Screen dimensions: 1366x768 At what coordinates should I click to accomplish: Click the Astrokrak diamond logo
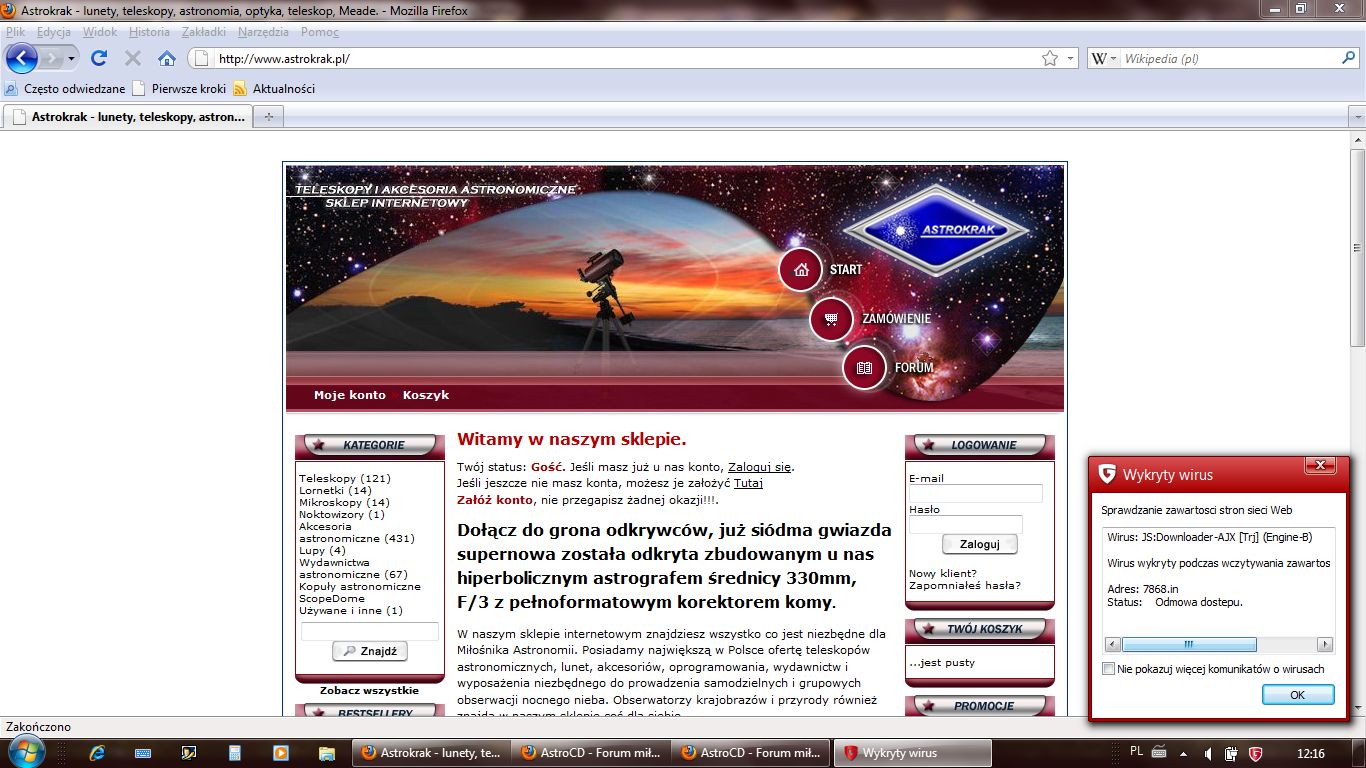(935, 230)
